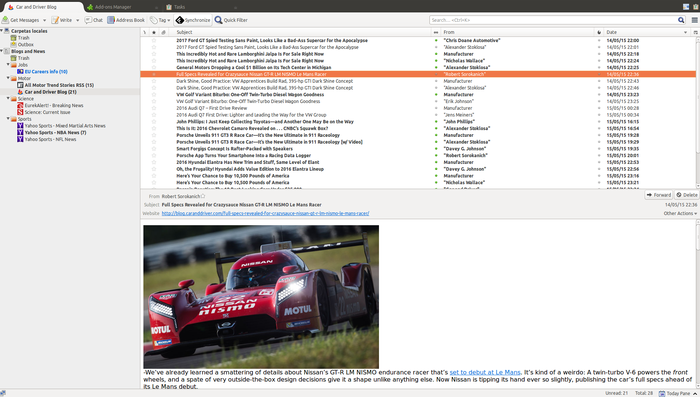Collapse the Carpetas locales account
The image size is (700, 397).
click(2, 31)
